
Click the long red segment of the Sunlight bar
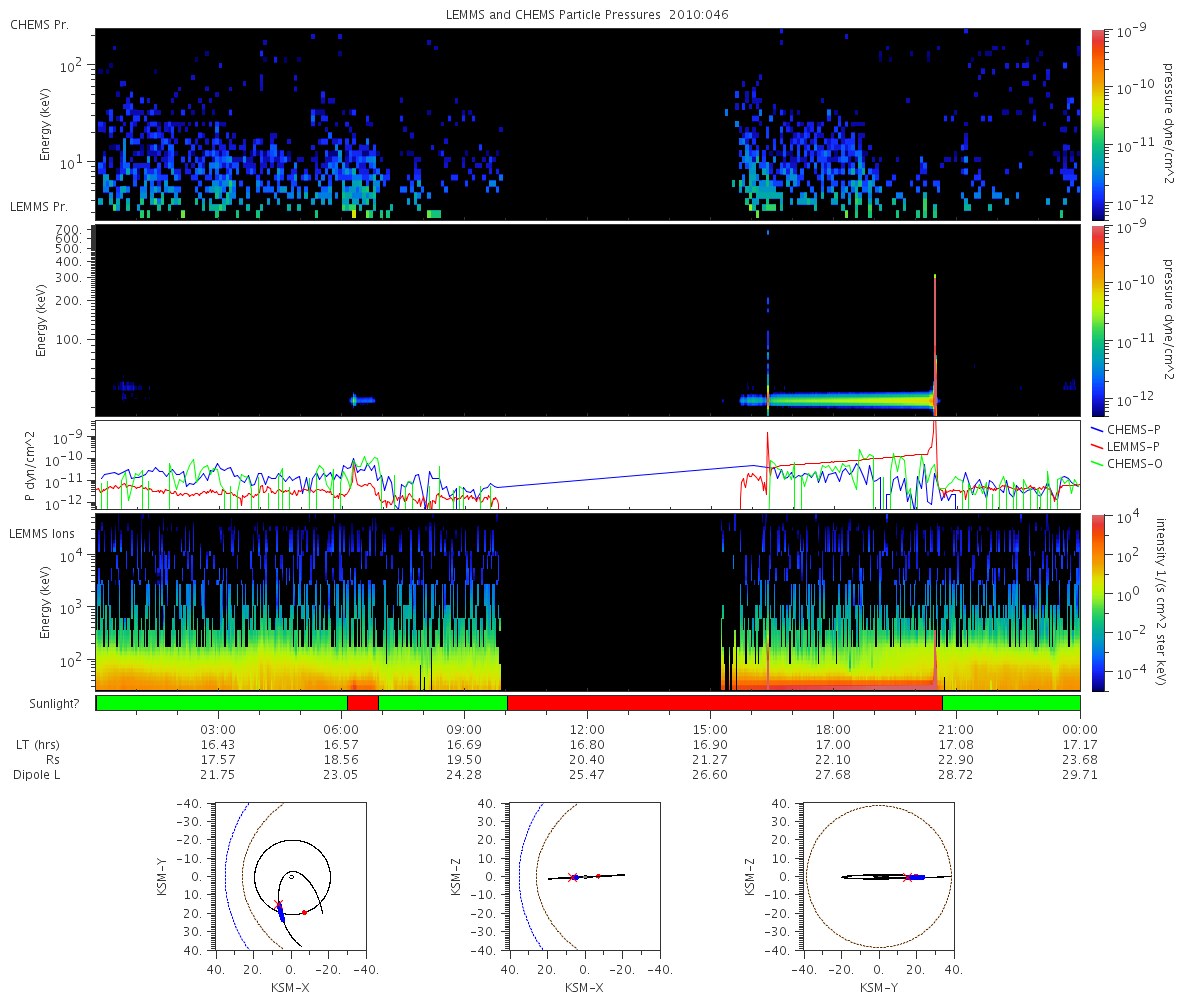tap(724, 703)
